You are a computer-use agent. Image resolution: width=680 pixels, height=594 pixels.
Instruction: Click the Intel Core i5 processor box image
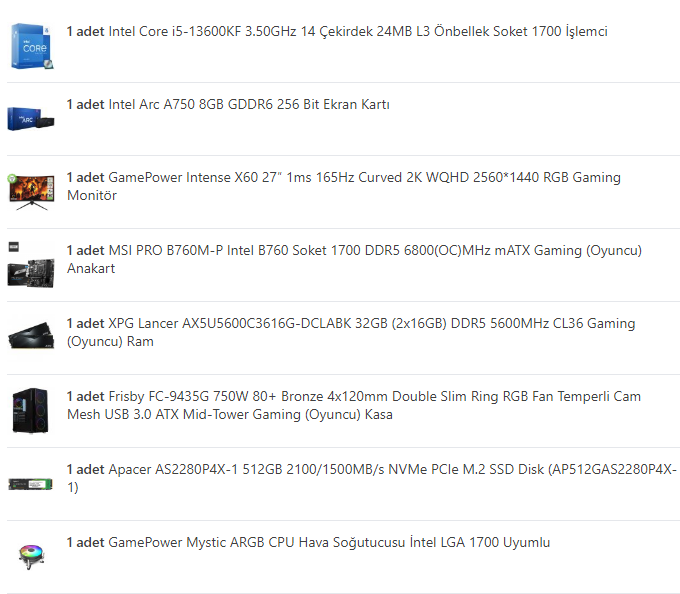pos(32,46)
